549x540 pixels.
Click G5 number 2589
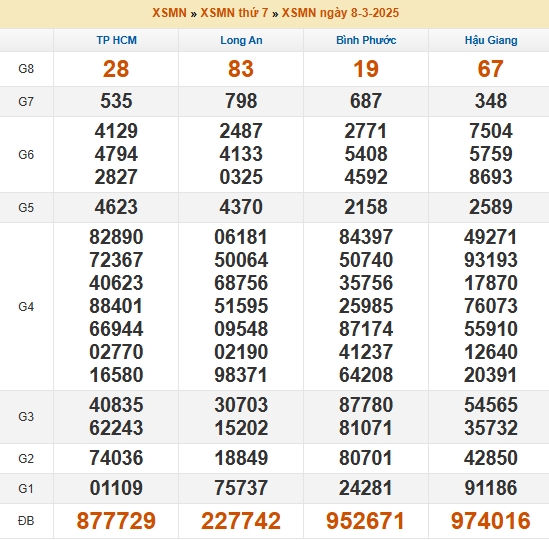(491, 207)
